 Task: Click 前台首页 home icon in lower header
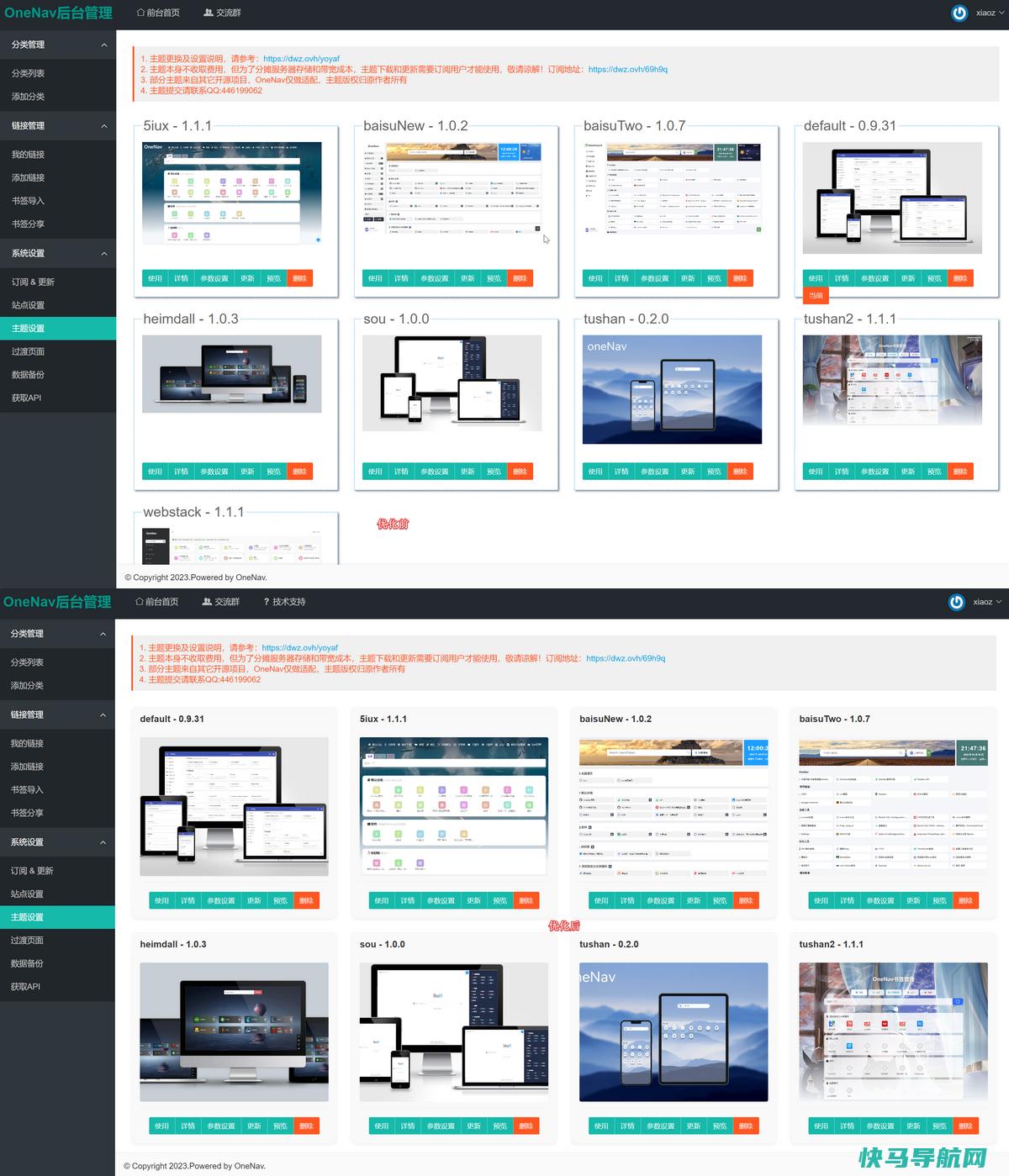(140, 602)
